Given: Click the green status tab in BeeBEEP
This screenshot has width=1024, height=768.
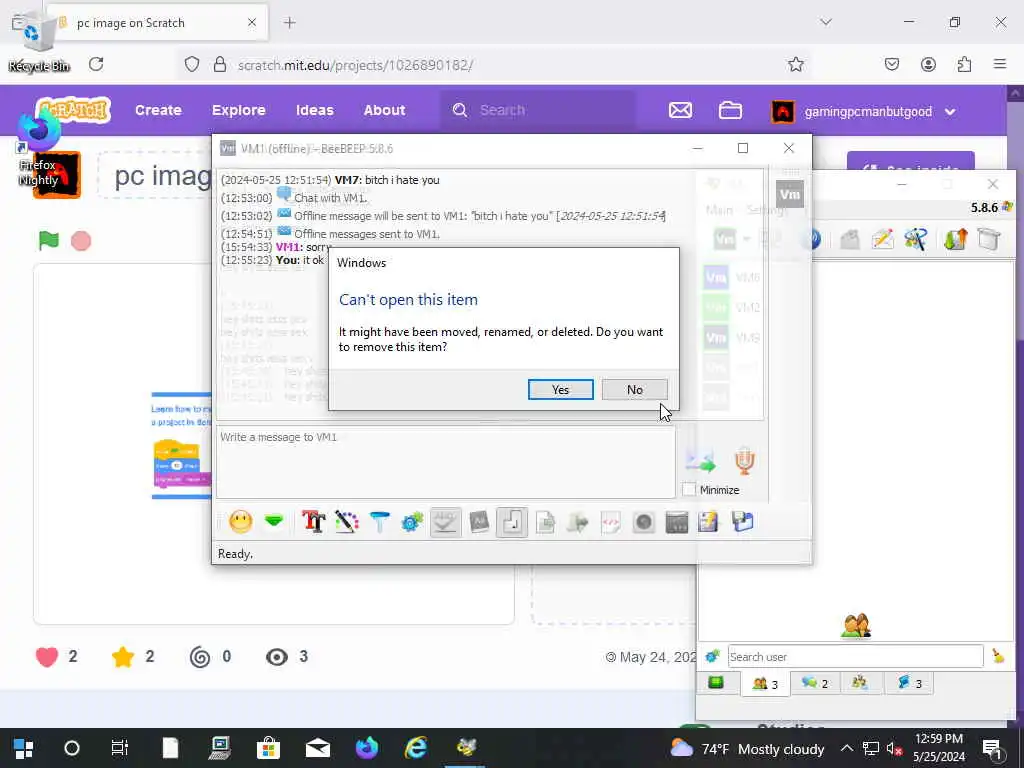Looking at the screenshot, I should coord(716,682).
